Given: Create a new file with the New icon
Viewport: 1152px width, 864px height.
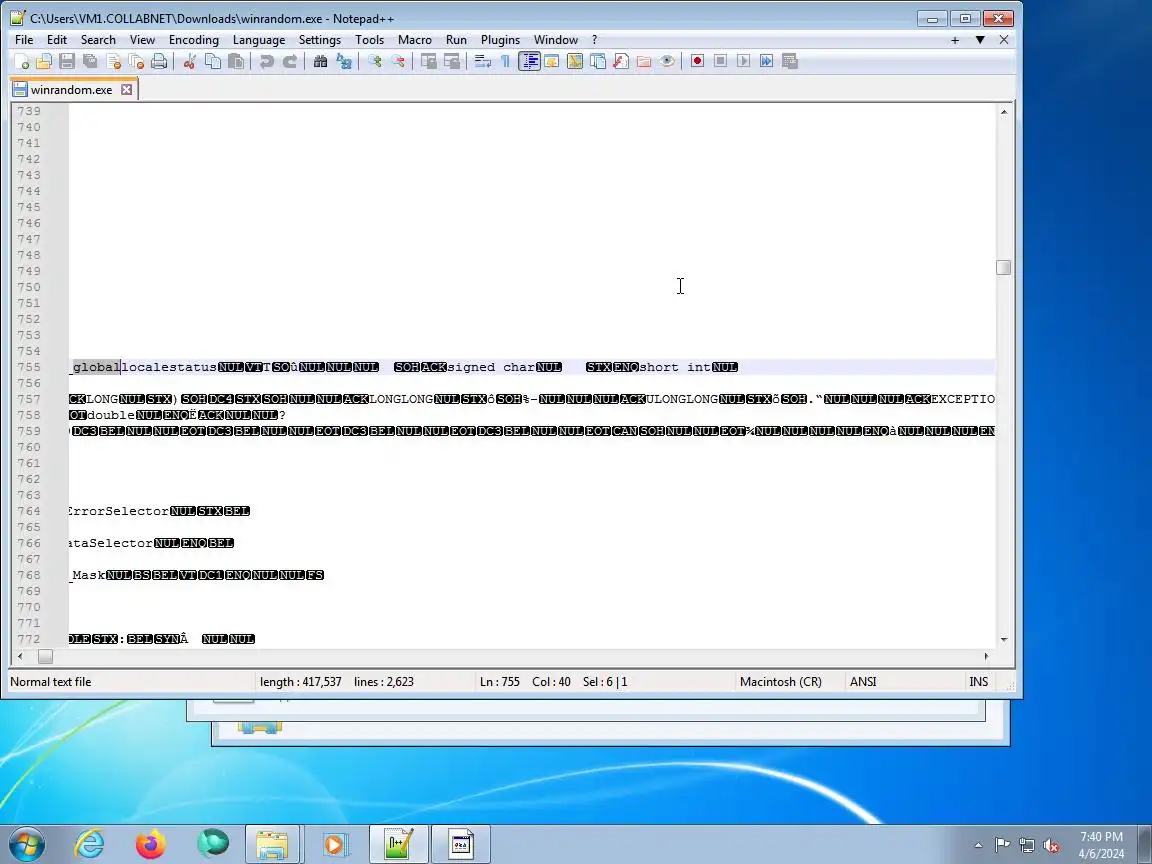Looking at the screenshot, I should [x=21, y=61].
